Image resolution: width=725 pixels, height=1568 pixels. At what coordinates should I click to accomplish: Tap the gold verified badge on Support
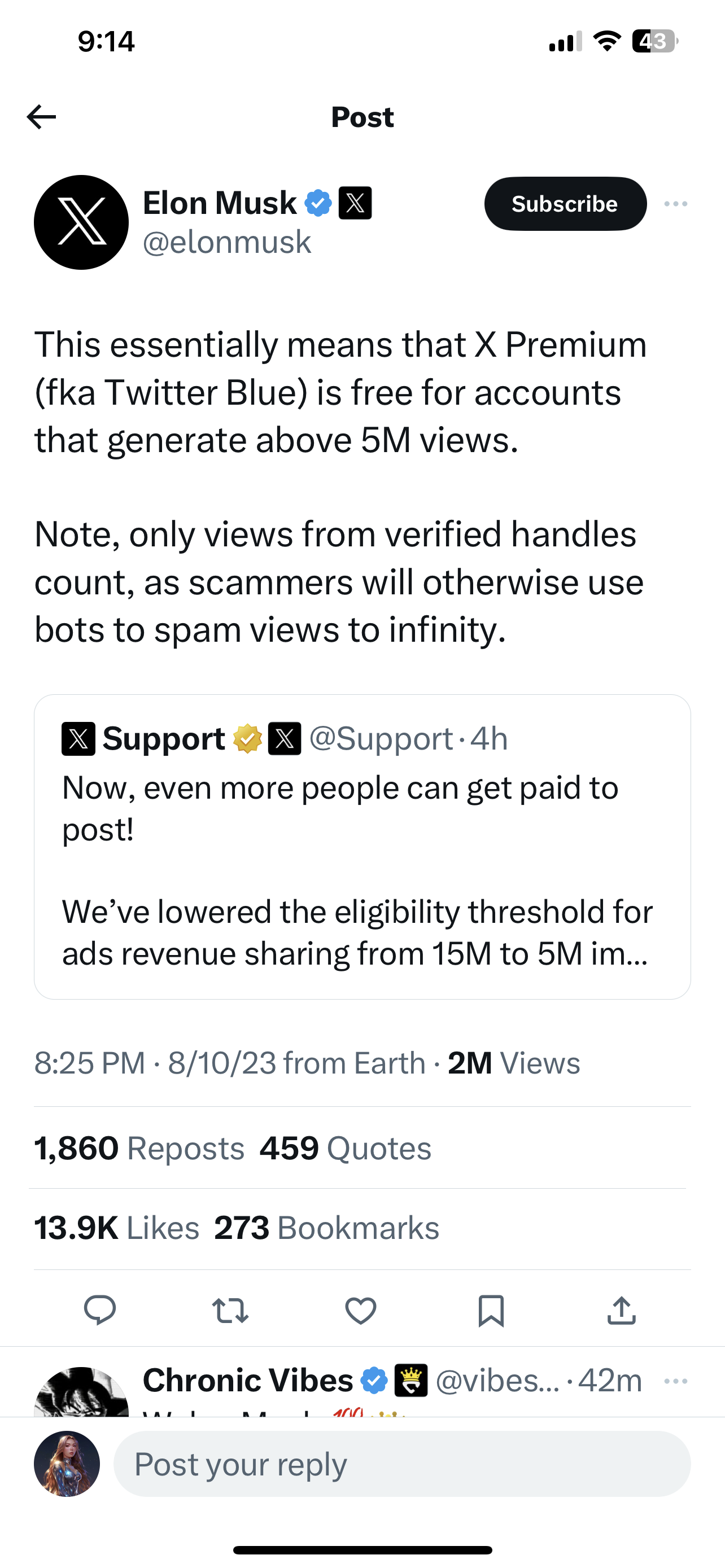coord(248,738)
